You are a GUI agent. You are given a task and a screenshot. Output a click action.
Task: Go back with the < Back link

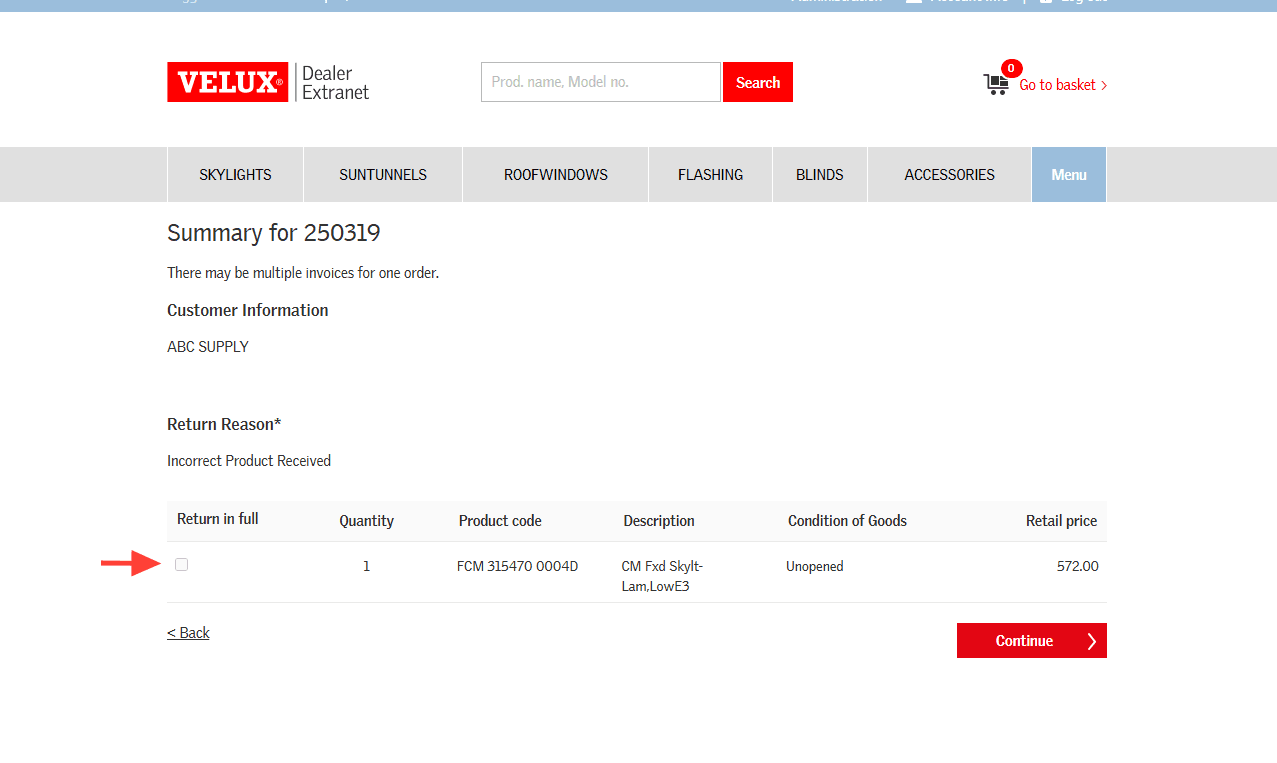coord(188,633)
